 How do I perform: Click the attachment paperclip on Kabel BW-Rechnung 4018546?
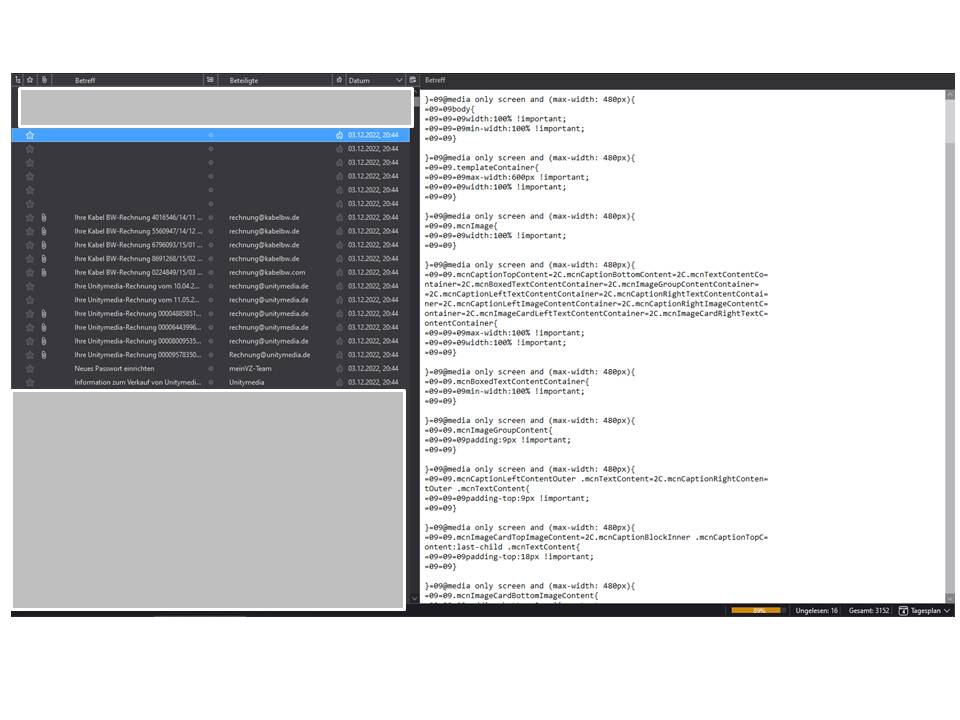[x=44, y=217]
